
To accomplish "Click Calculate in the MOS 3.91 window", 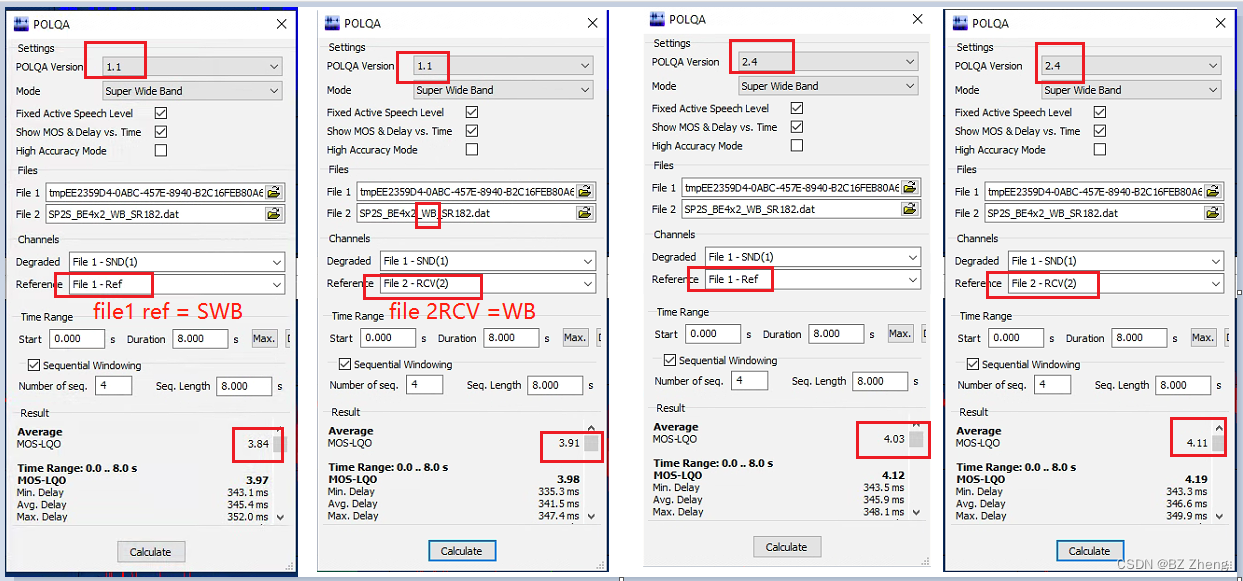I will pos(462,550).
